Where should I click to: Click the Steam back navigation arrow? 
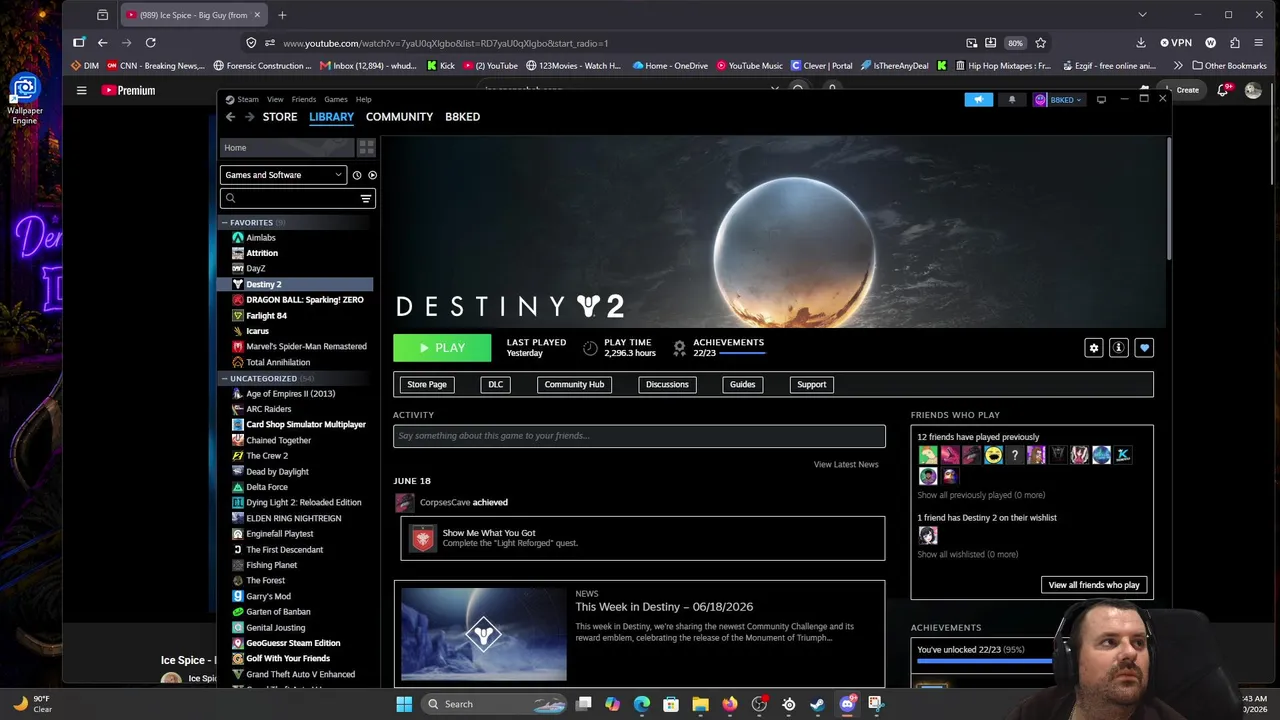coord(230,117)
